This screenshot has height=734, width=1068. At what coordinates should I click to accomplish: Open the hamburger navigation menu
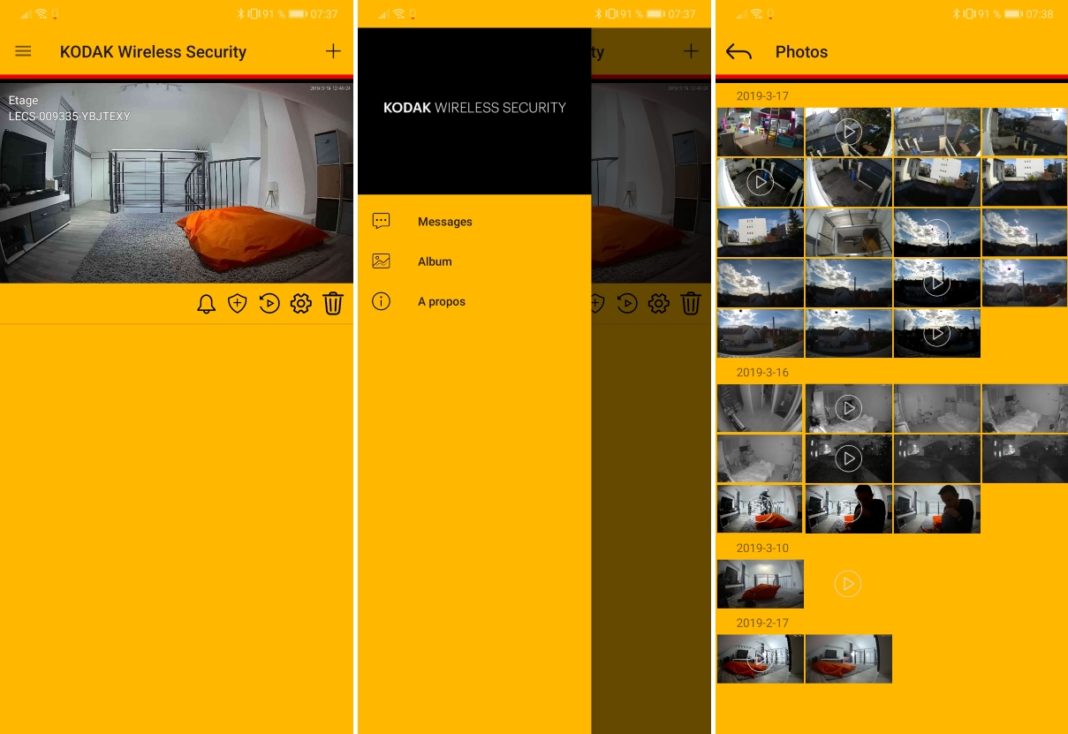[23, 51]
